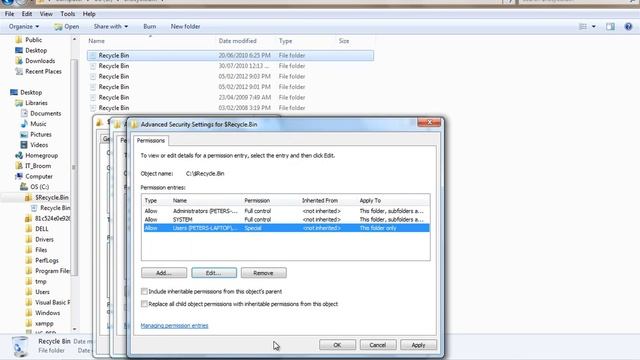
Task: Close the Advanced Security Settings dialog
Action: [429, 122]
